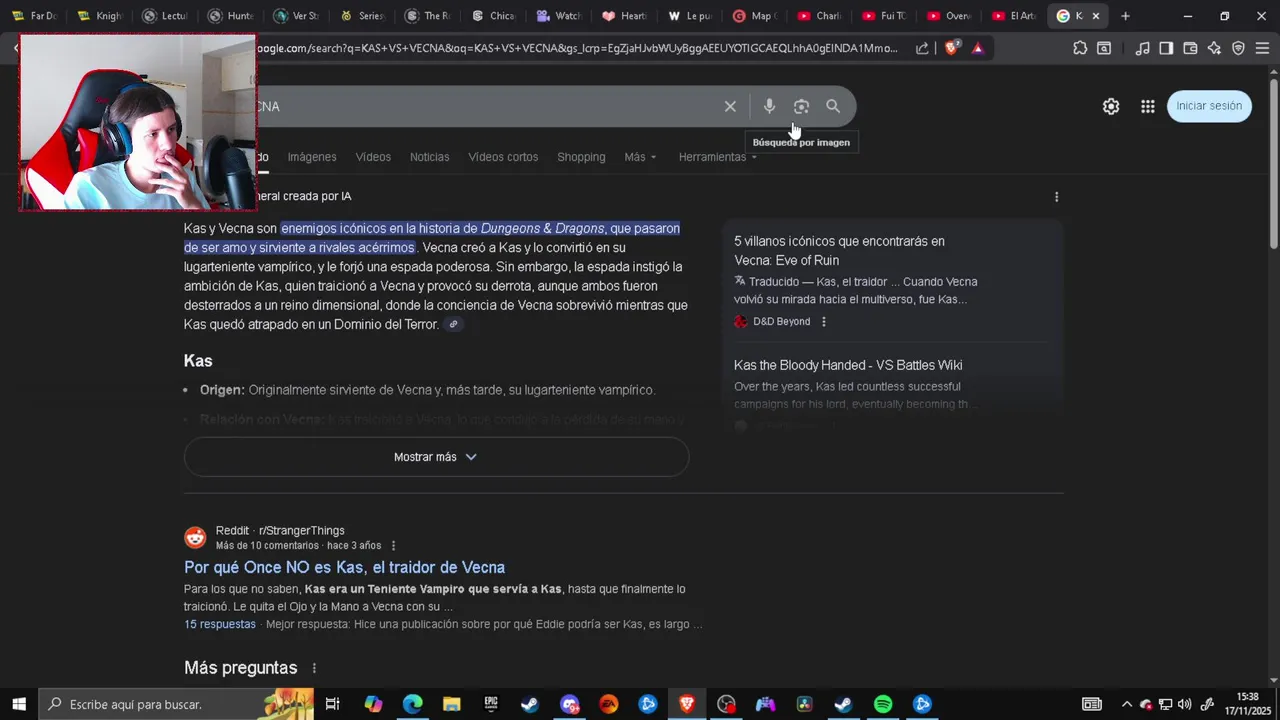Submit search with magnifying glass icon

pos(833,106)
